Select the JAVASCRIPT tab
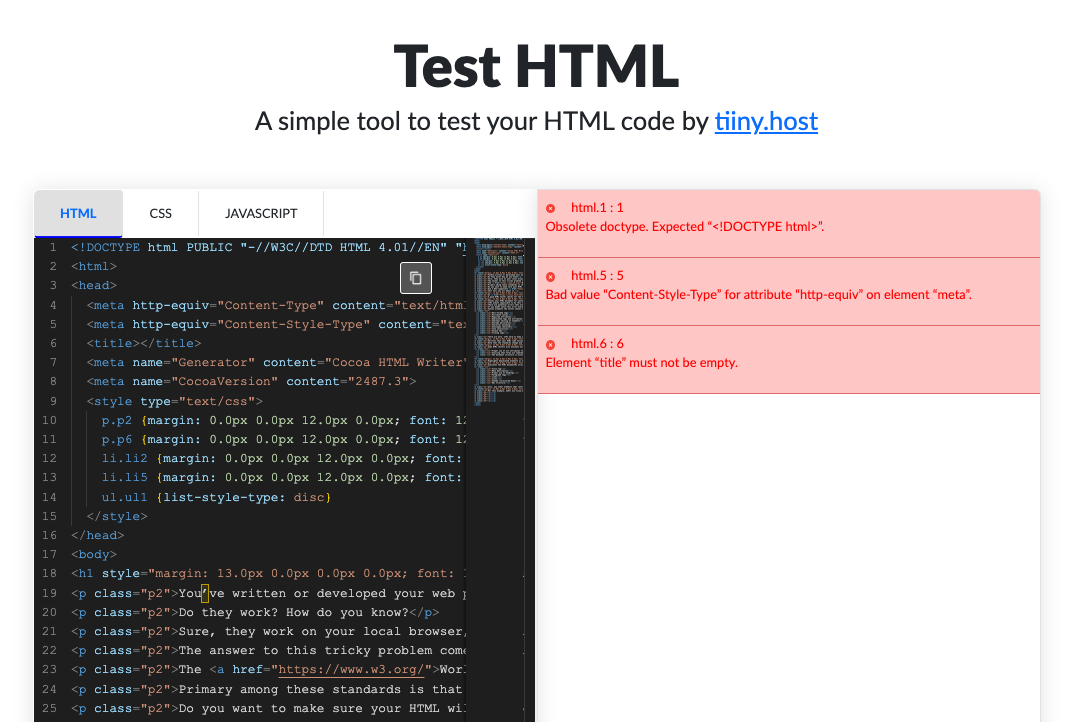This screenshot has width=1070, height=722. (x=261, y=214)
